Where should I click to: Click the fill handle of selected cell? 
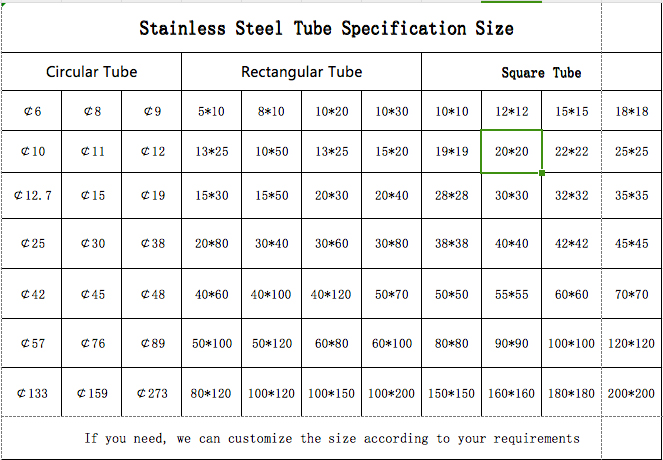pyautogui.click(x=542, y=173)
